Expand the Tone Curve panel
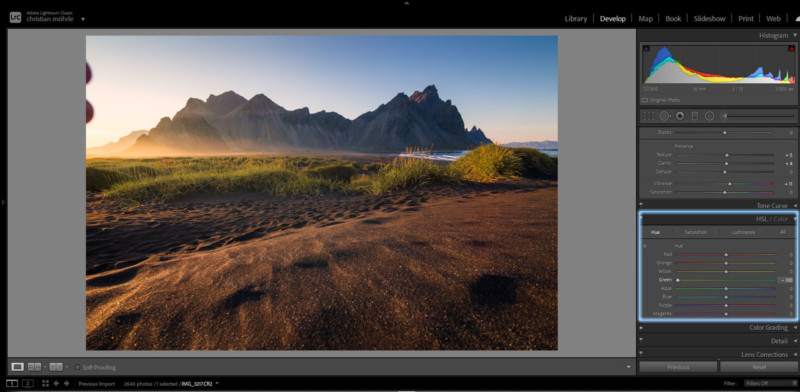 tap(771, 205)
